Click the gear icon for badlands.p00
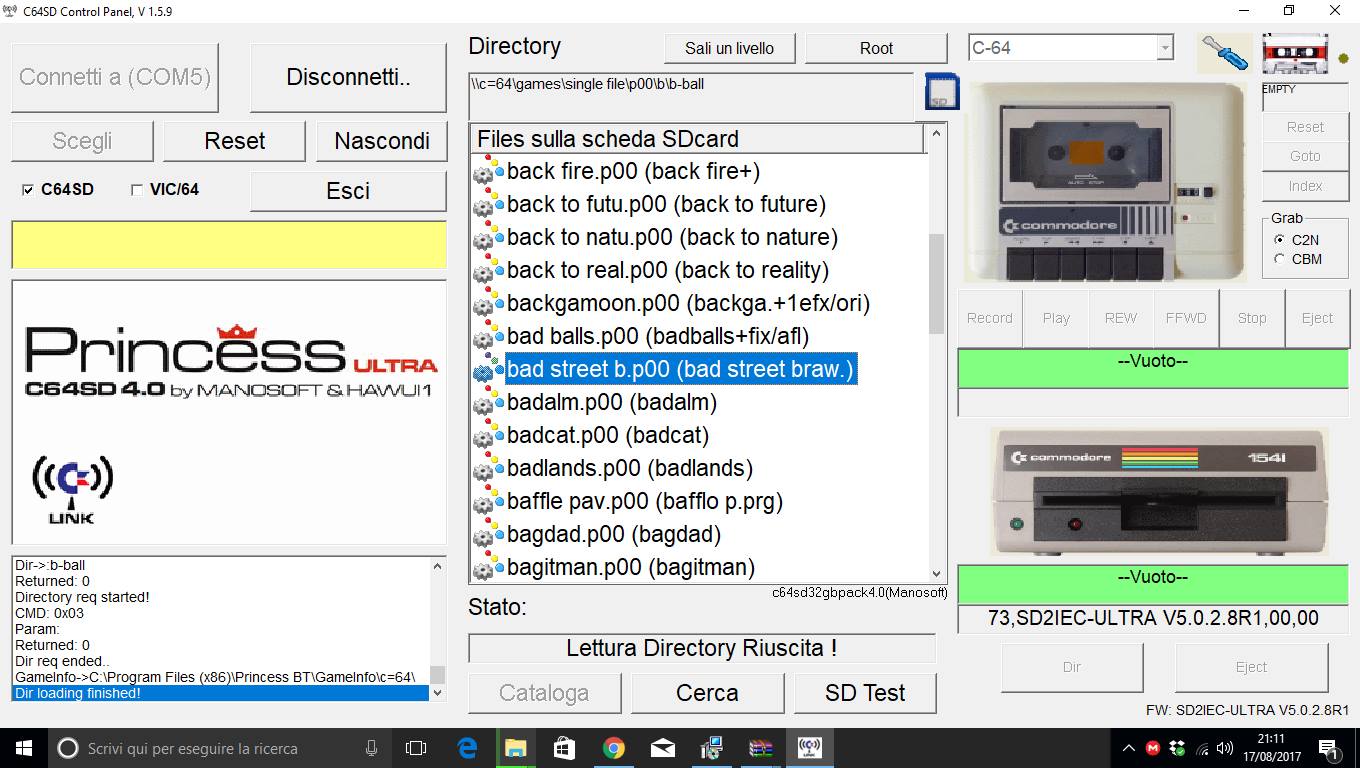 click(x=487, y=469)
